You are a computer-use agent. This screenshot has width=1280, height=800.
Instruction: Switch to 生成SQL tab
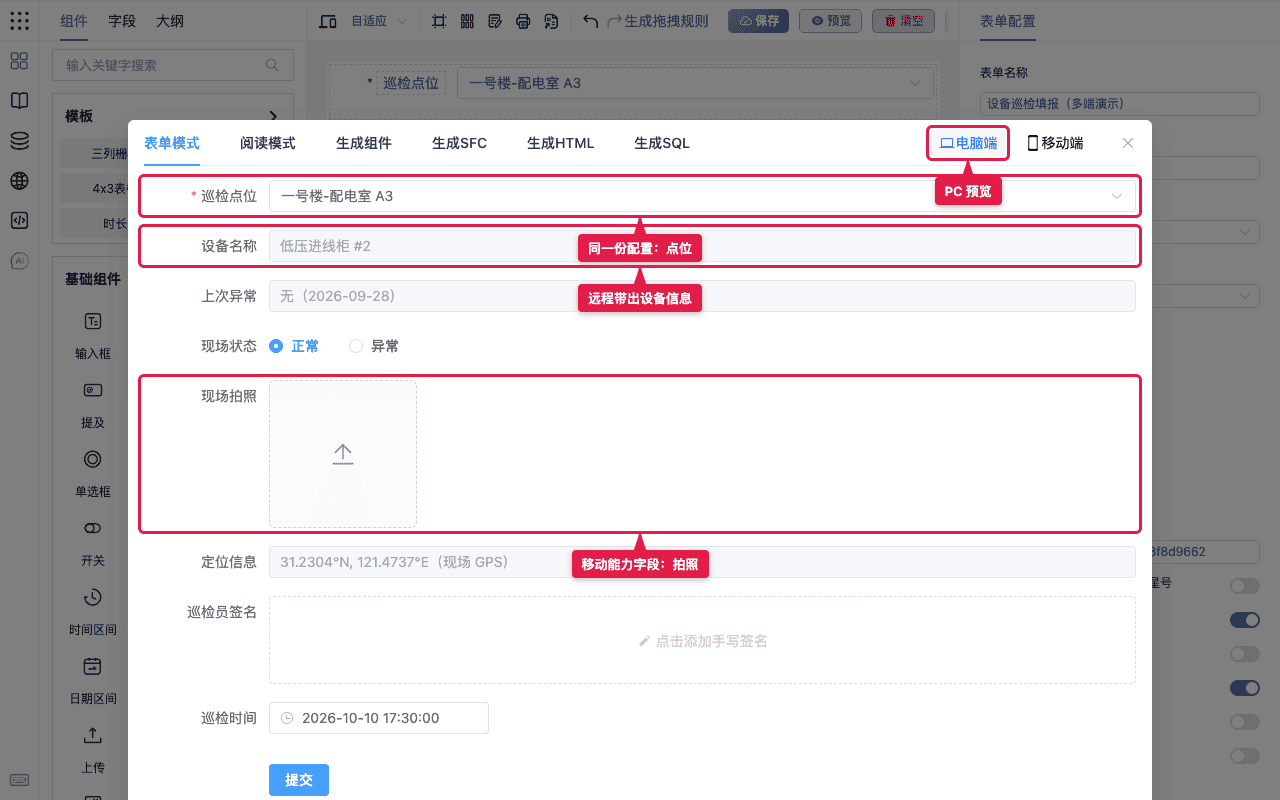[x=662, y=143]
